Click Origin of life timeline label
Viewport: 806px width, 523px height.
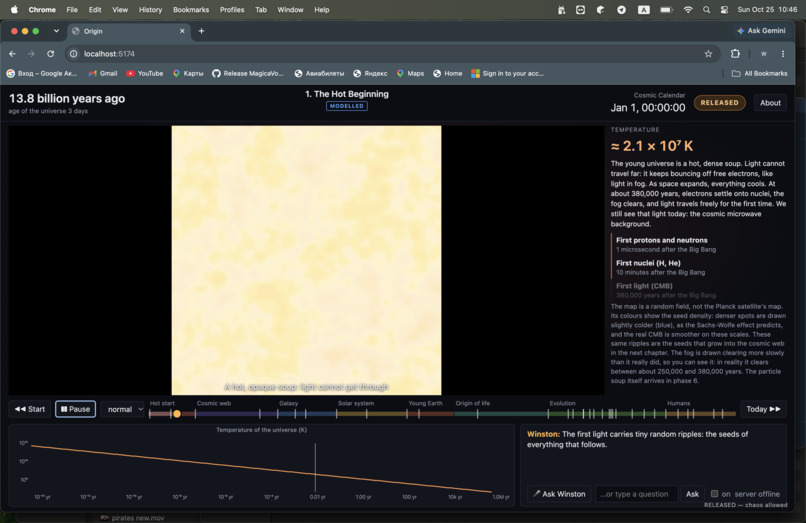point(472,403)
